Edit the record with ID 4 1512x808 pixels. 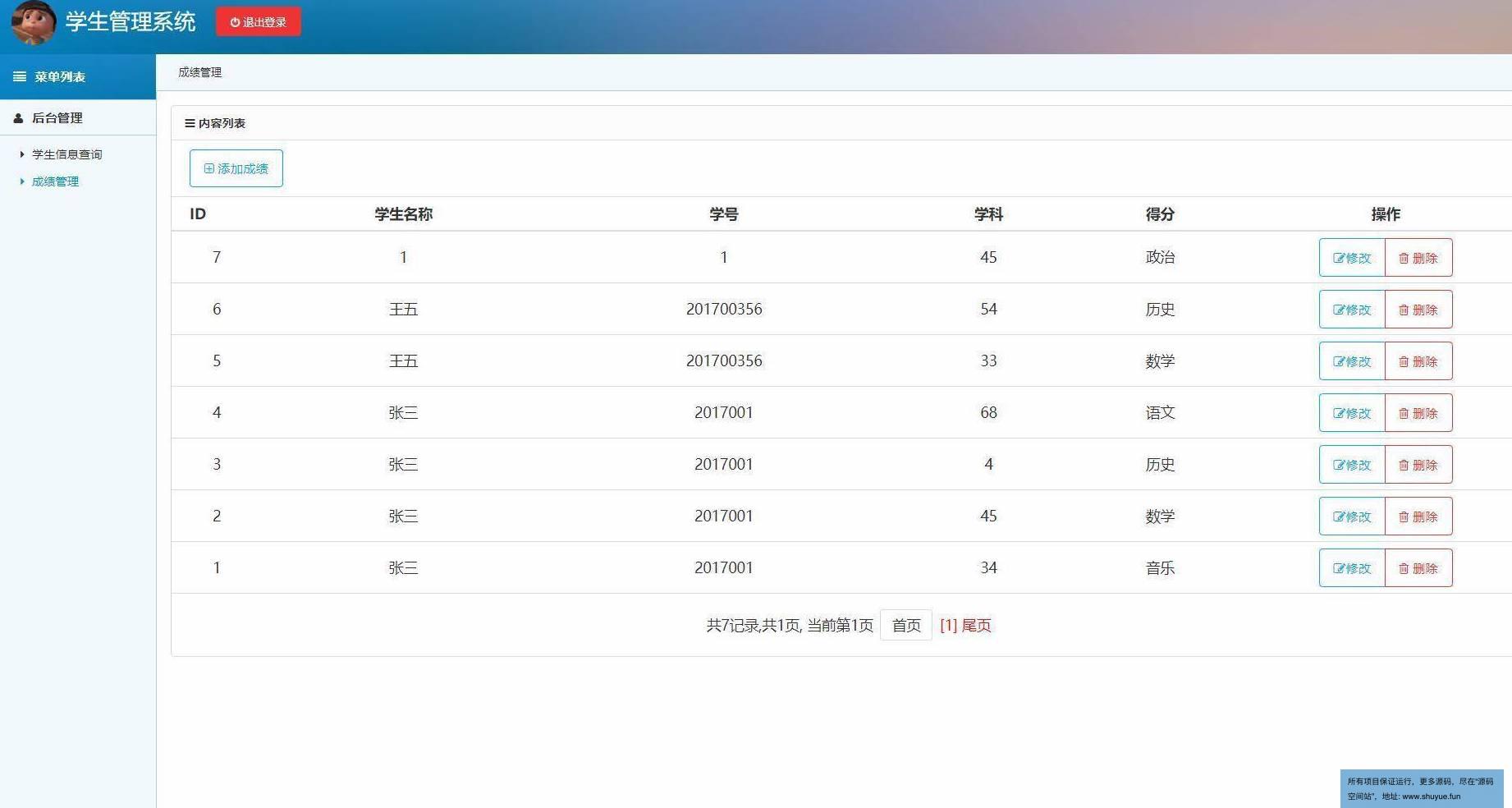click(1352, 413)
